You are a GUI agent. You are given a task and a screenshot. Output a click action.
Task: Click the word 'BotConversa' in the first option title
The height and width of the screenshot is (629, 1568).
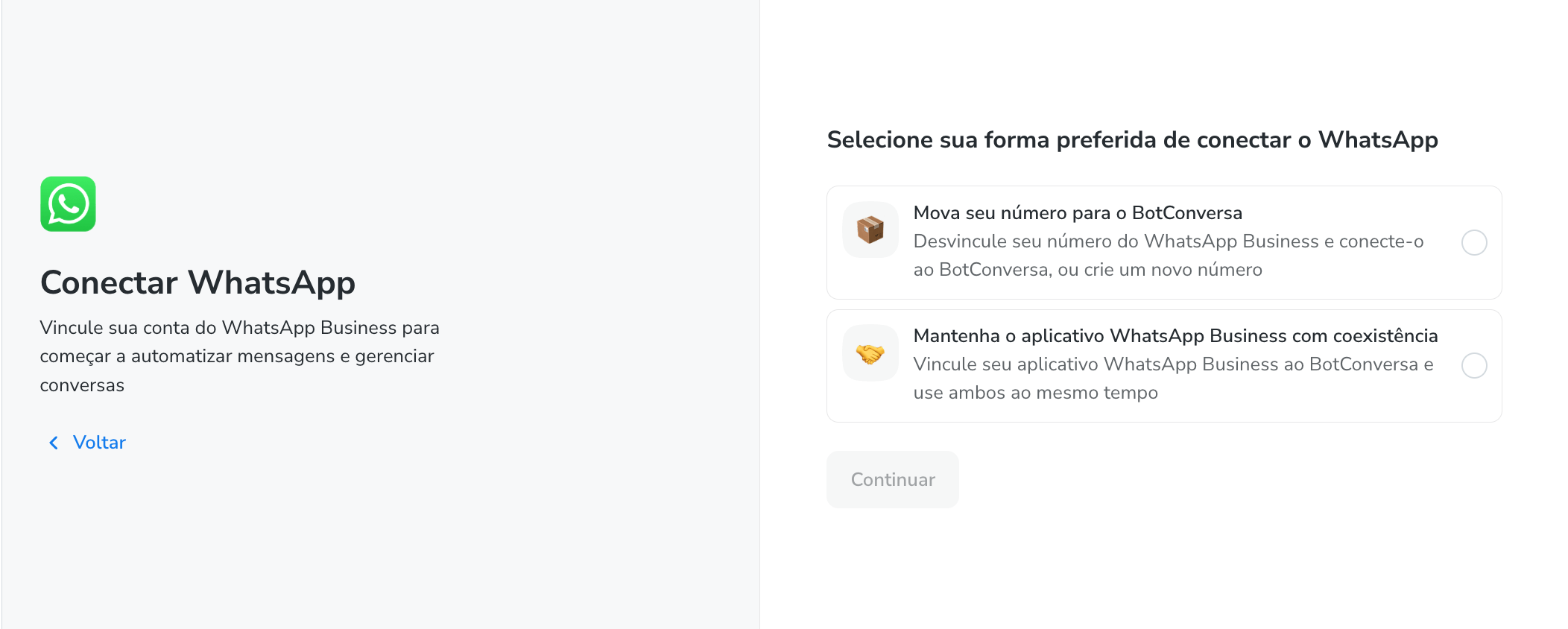pos(1186,213)
